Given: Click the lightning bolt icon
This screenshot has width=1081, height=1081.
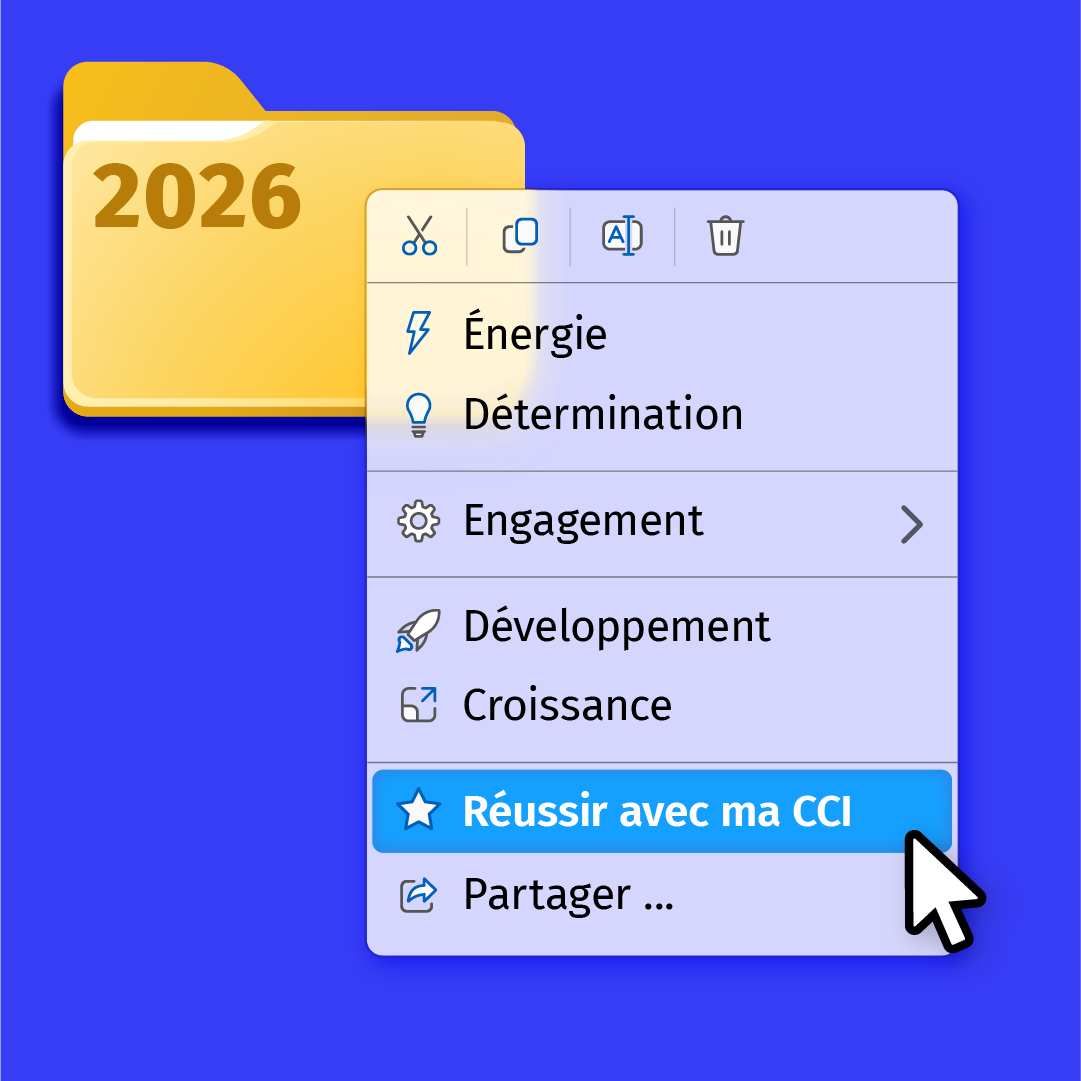Looking at the screenshot, I should [418, 332].
